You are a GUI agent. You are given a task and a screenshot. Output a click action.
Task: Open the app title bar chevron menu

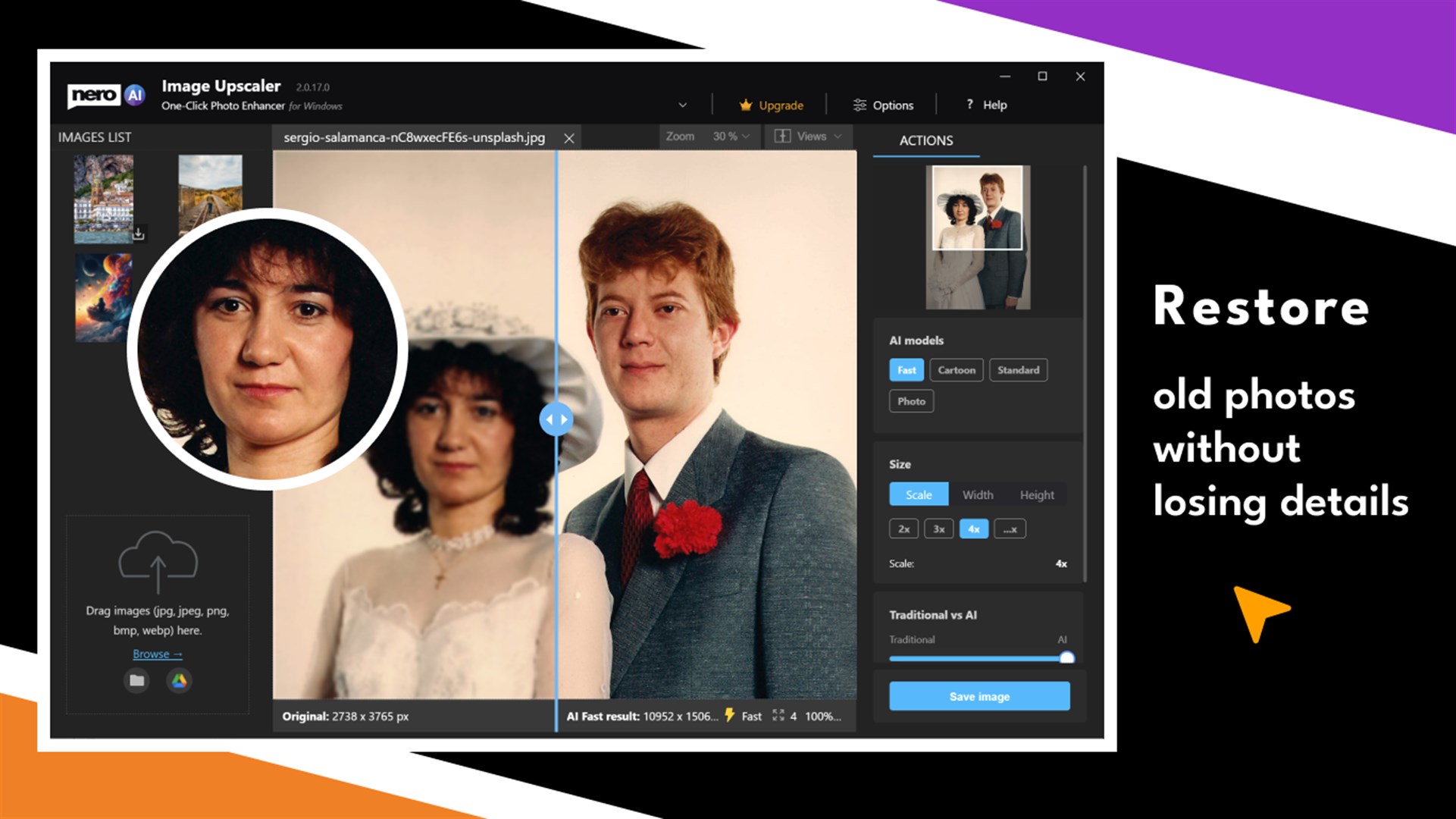click(x=683, y=105)
